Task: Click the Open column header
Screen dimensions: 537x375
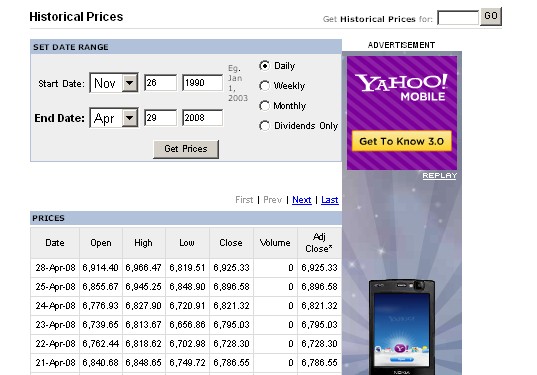Action: click(101, 243)
